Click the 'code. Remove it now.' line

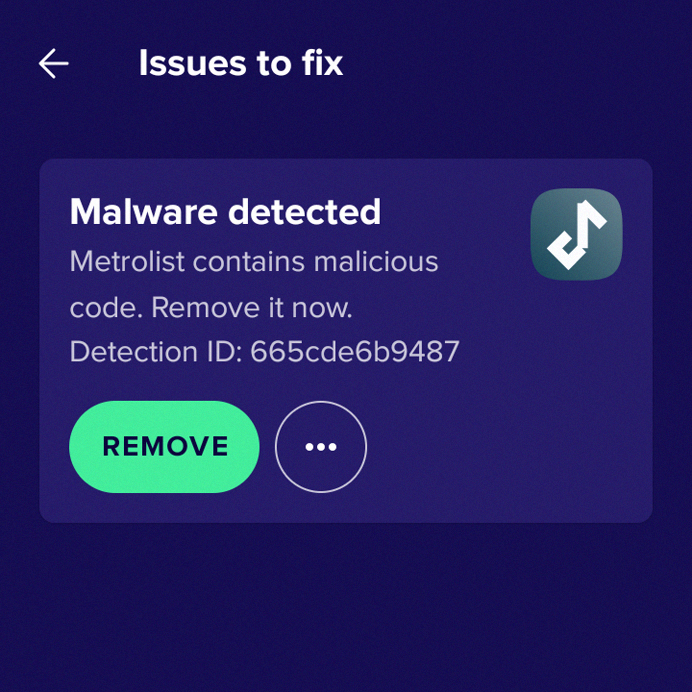click(211, 307)
